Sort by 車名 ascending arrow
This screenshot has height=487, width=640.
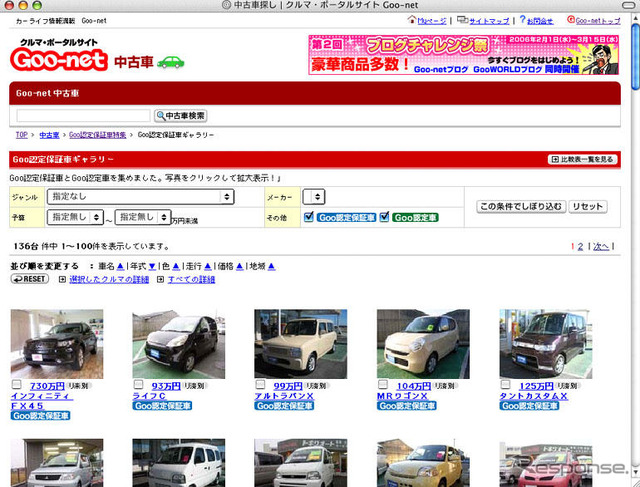(121, 267)
